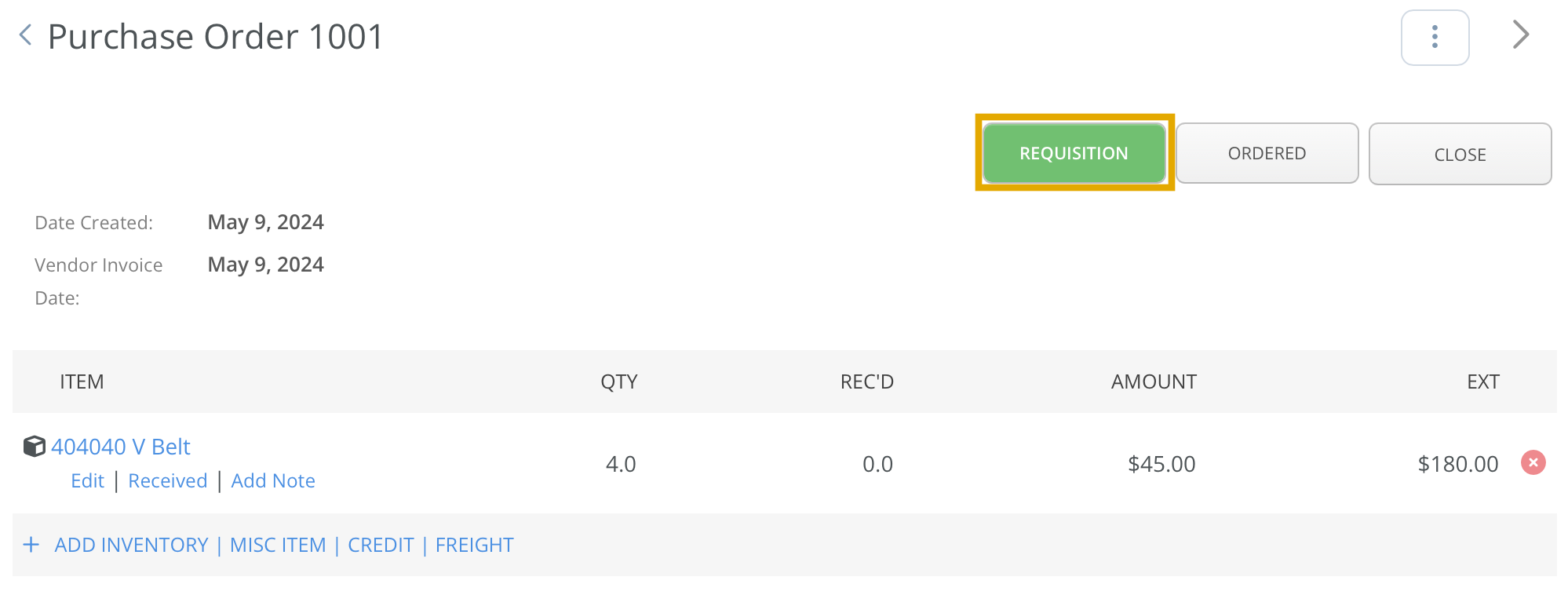Remove line item with red X icon
Screen dimensions: 1568x606
coord(1533,463)
